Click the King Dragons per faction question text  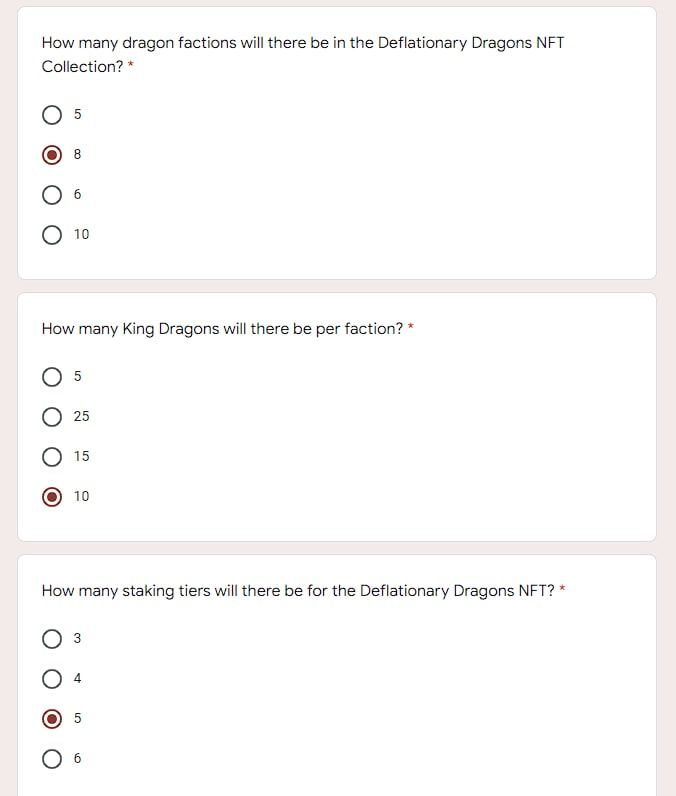222,329
